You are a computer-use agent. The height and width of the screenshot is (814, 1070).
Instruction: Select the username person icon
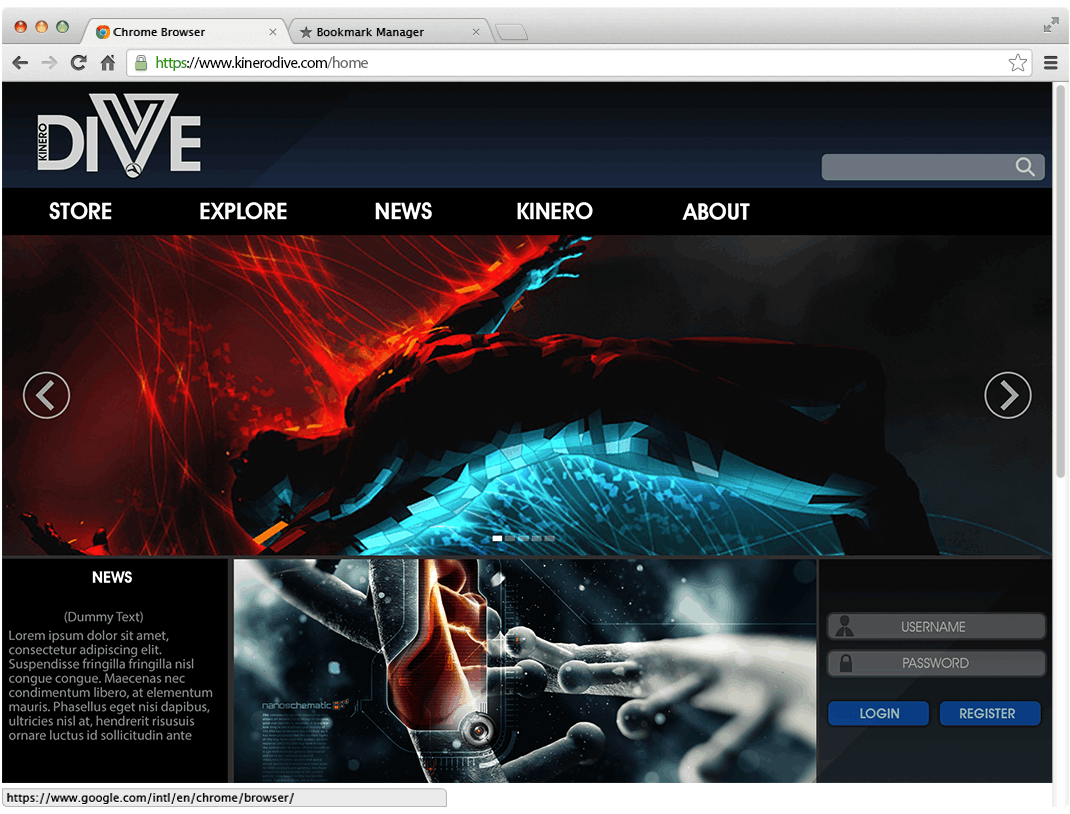845,626
